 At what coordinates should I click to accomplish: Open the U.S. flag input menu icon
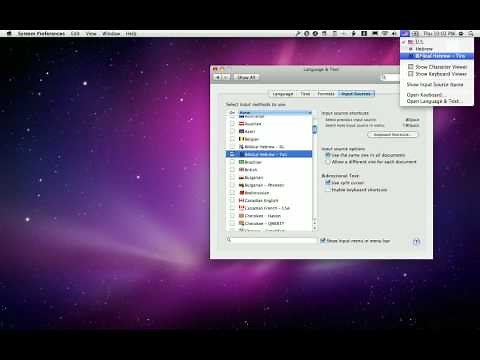tap(405, 34)
